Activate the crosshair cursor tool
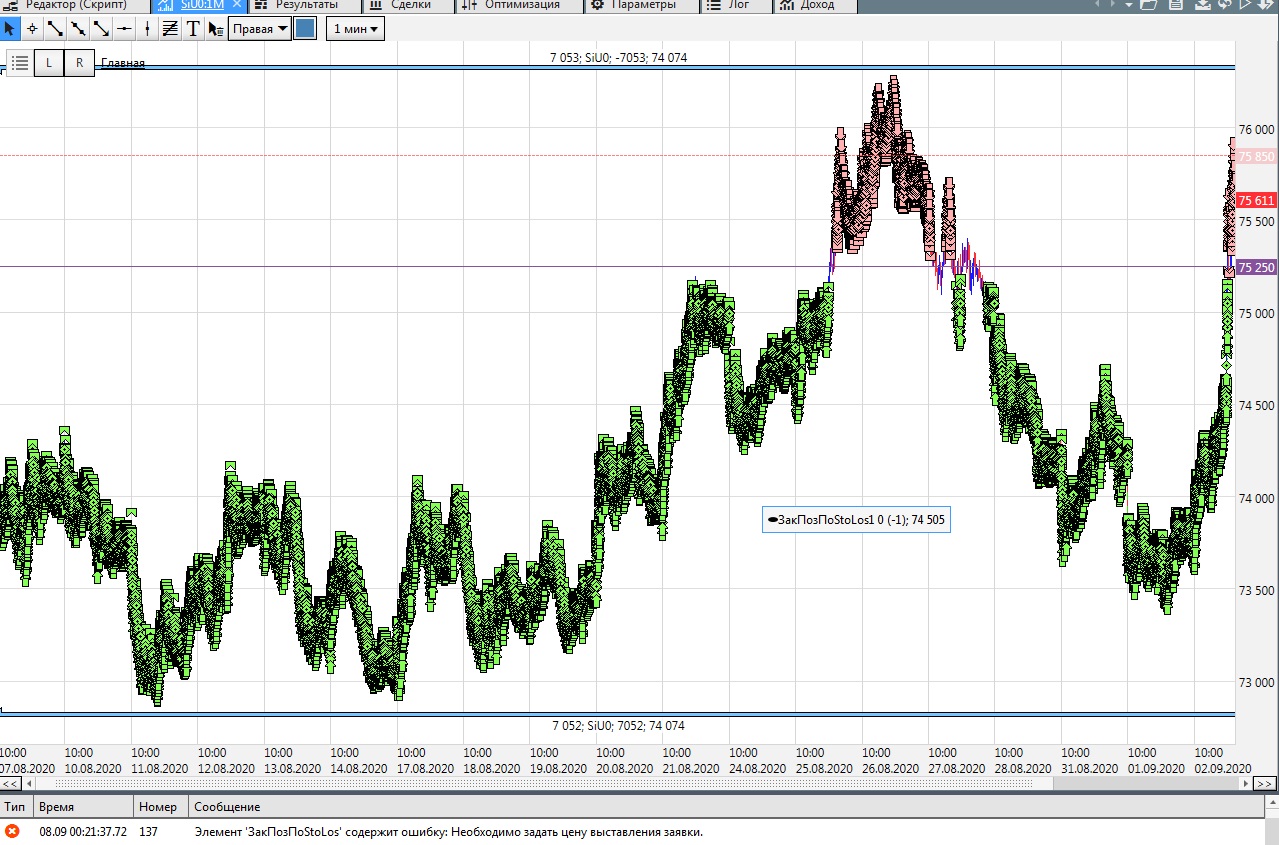The height and width of the screenshot is (845, 1279). 32,29
